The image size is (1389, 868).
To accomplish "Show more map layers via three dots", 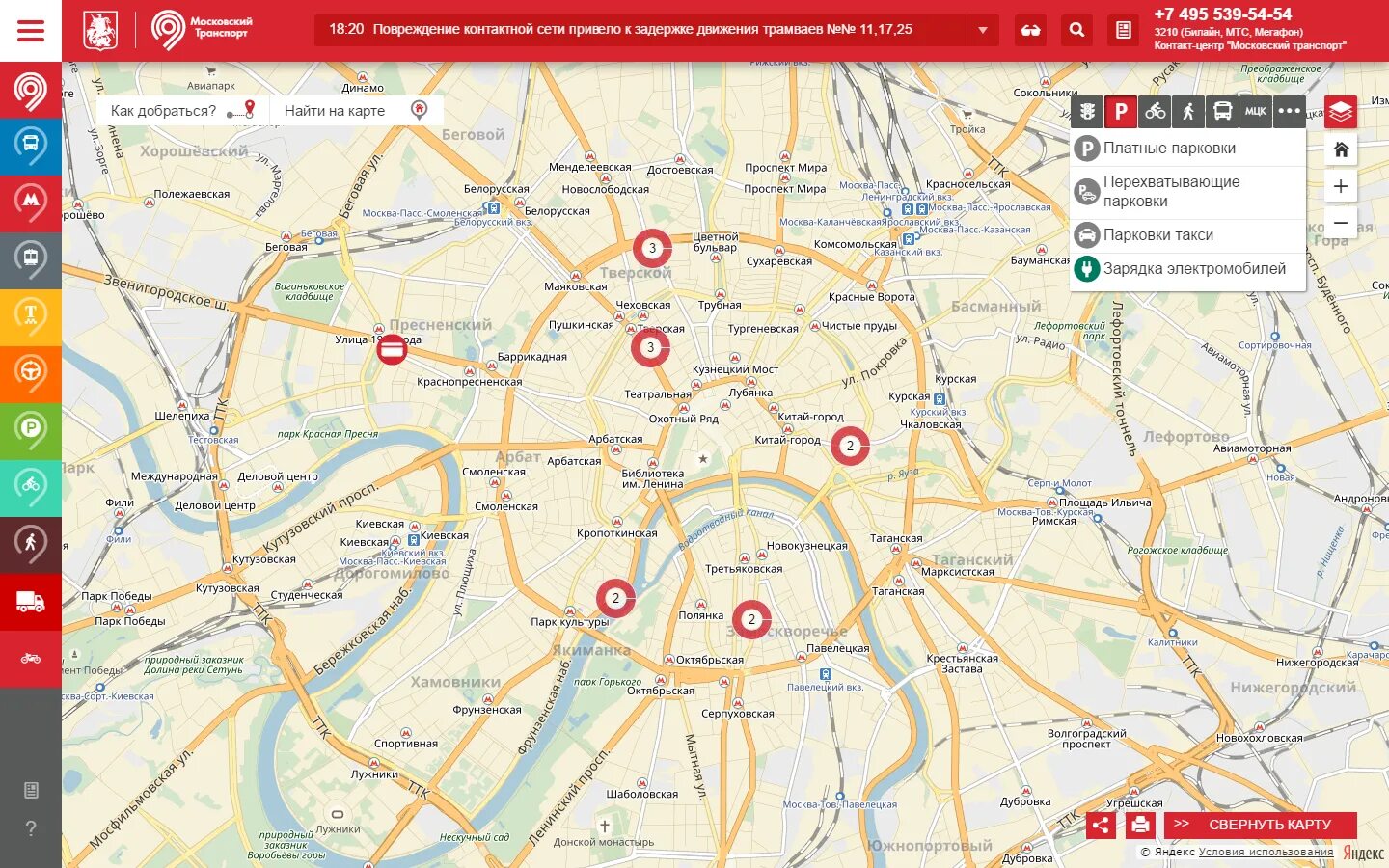I will 1290,112.
